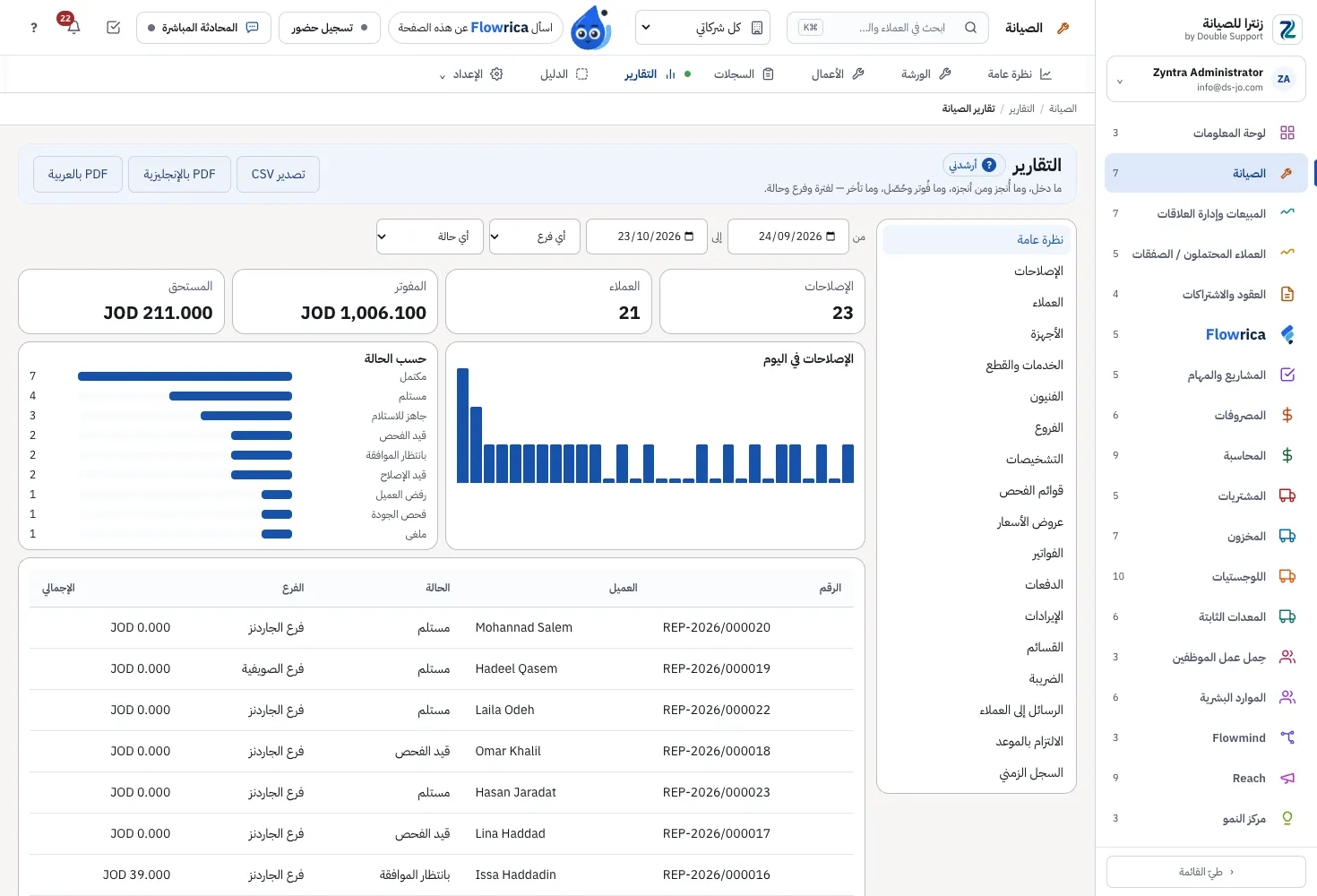Open المصروفات expenses in sidebar

click(1206, 415)
